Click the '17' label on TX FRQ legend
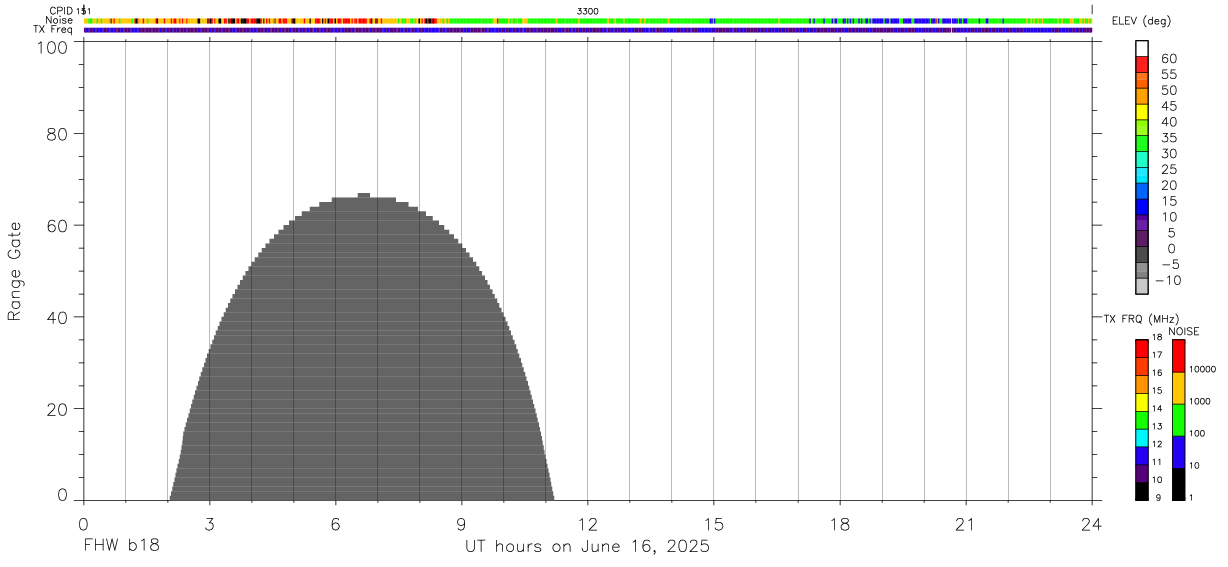Screen dimensions: 1228x567 [1156, 355]
